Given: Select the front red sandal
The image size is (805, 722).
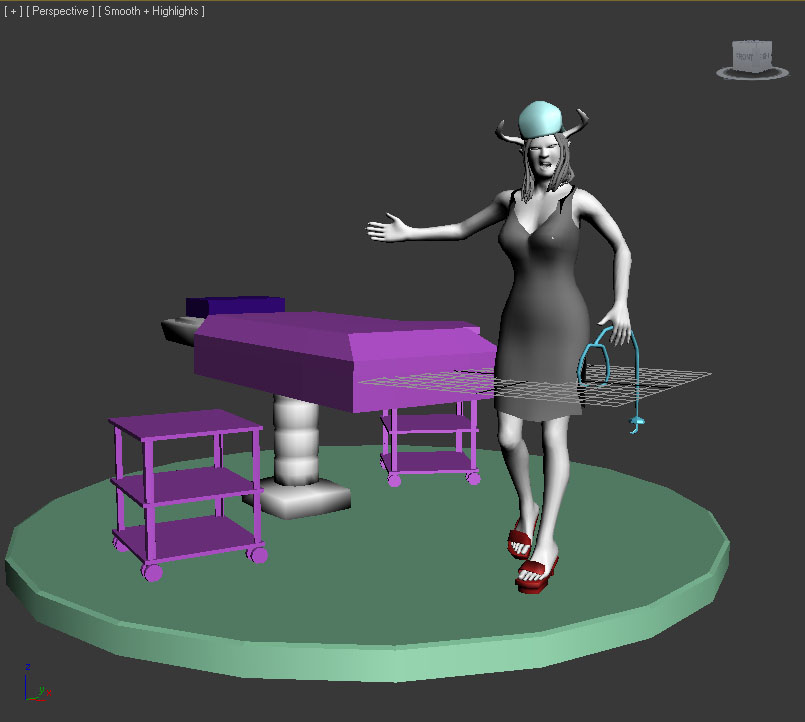Looking at the screenshot, I should coord(536,574).
